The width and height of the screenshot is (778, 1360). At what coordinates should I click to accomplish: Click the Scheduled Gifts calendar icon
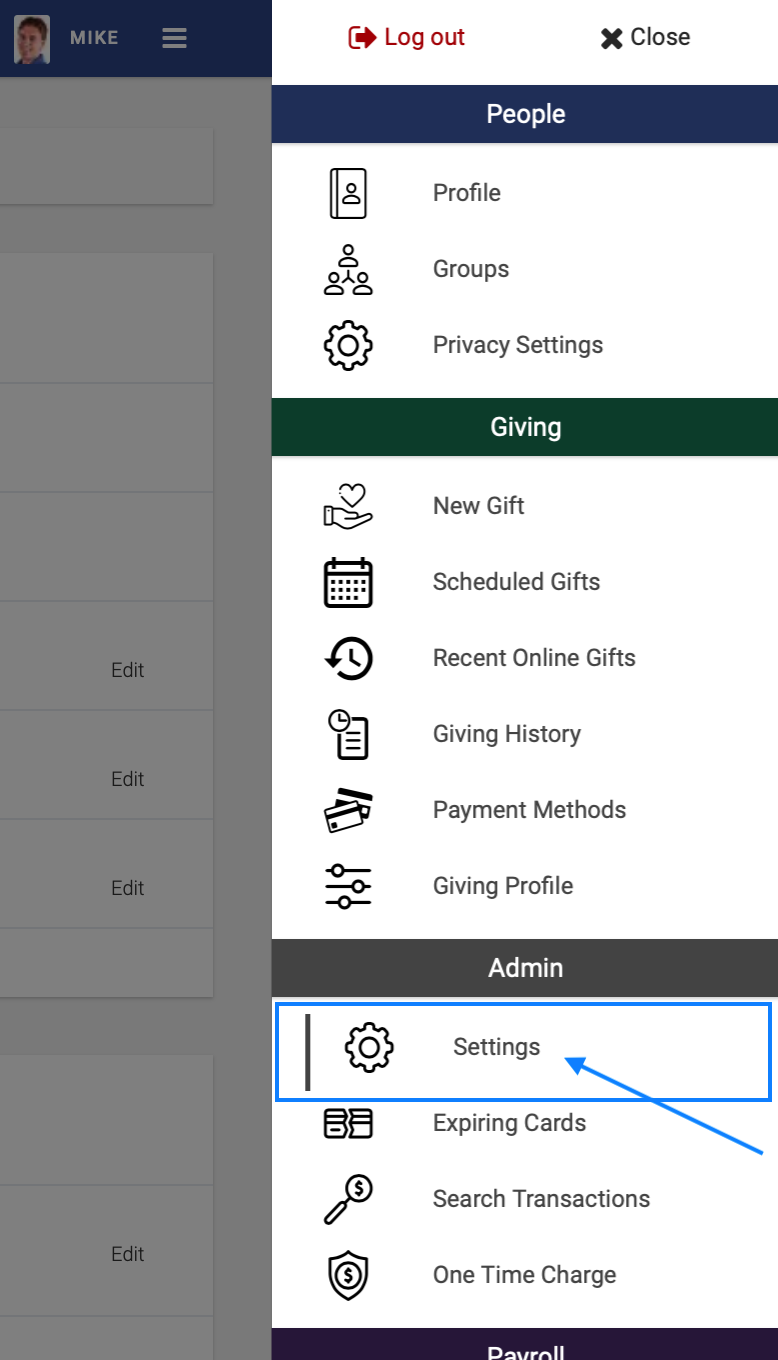(348, 582)
